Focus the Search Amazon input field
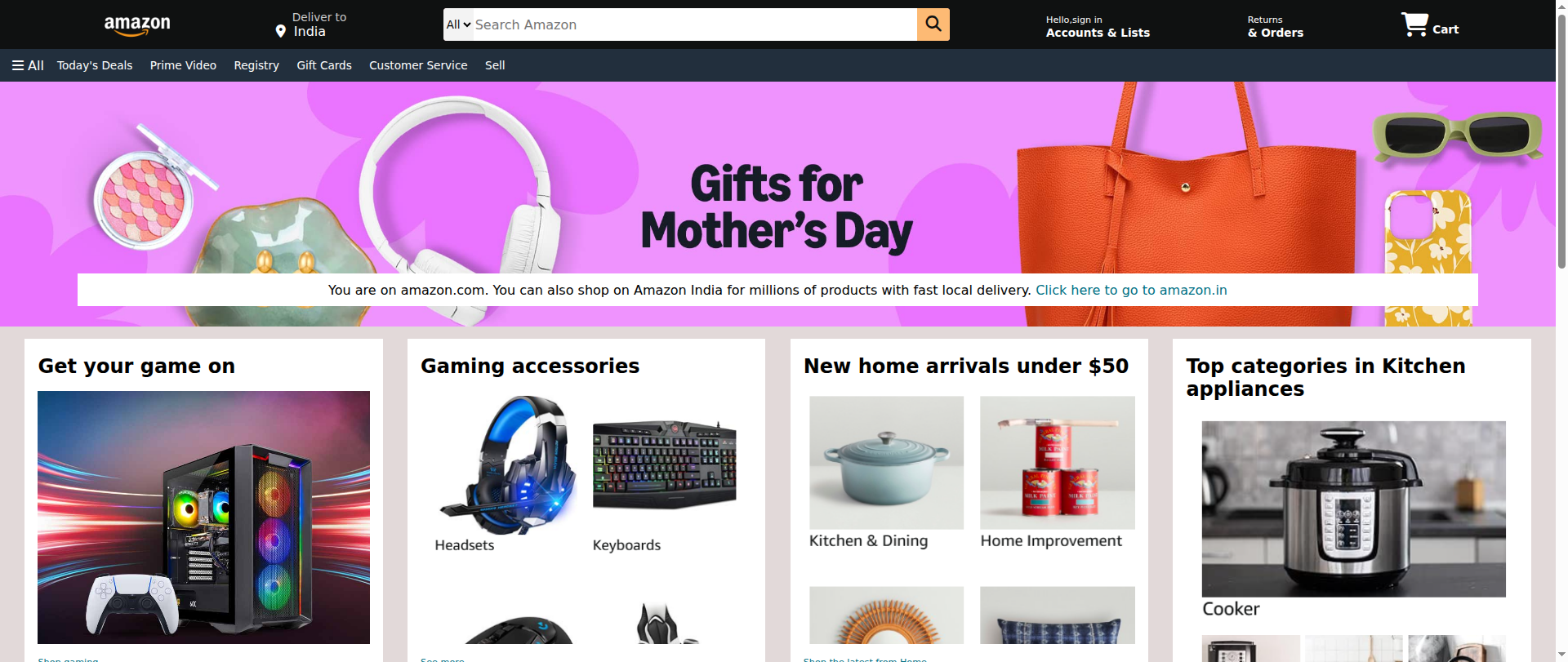 [695, 24]
